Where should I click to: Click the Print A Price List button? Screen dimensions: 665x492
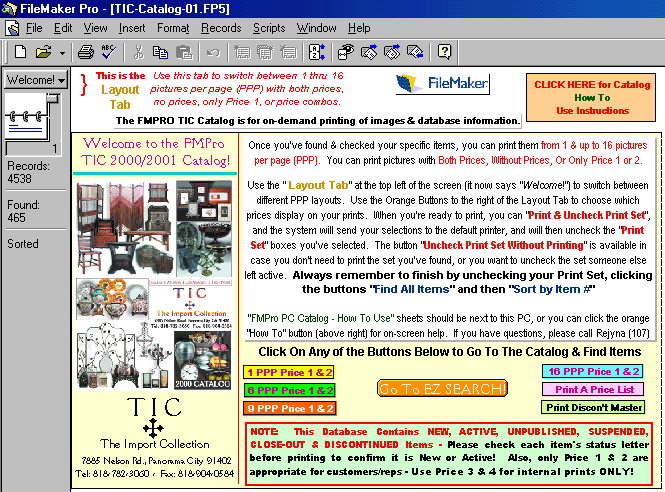(593, 389)
